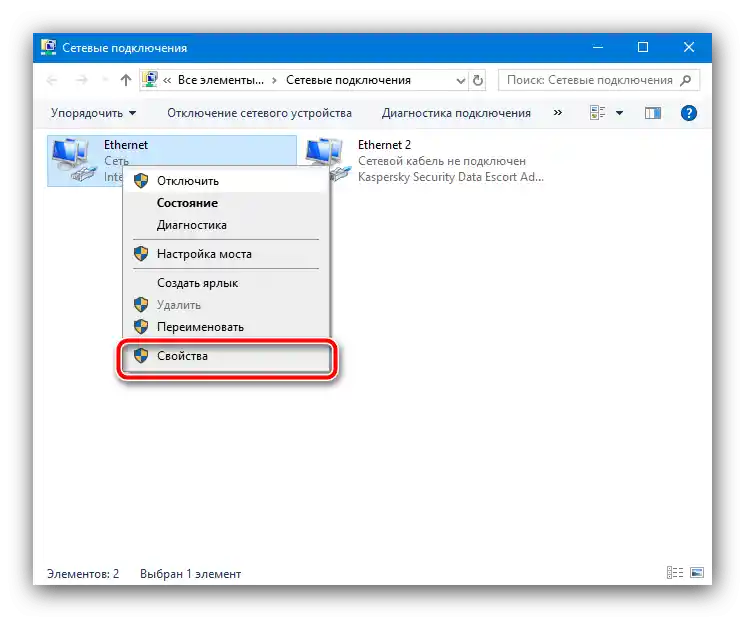
Task: Show more toolbar commands with the chevron
Action: (558, 113)
